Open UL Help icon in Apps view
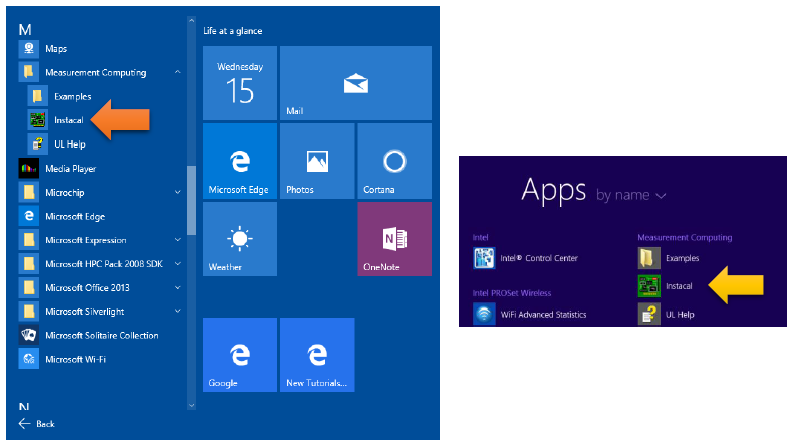796x448 pixels. [649, 314]
